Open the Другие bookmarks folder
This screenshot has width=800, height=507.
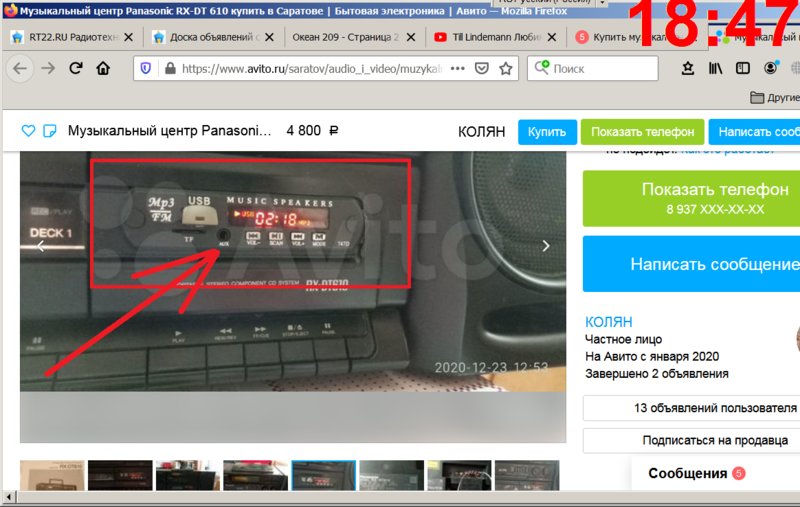pyautogui.click(x=774, y=97)
